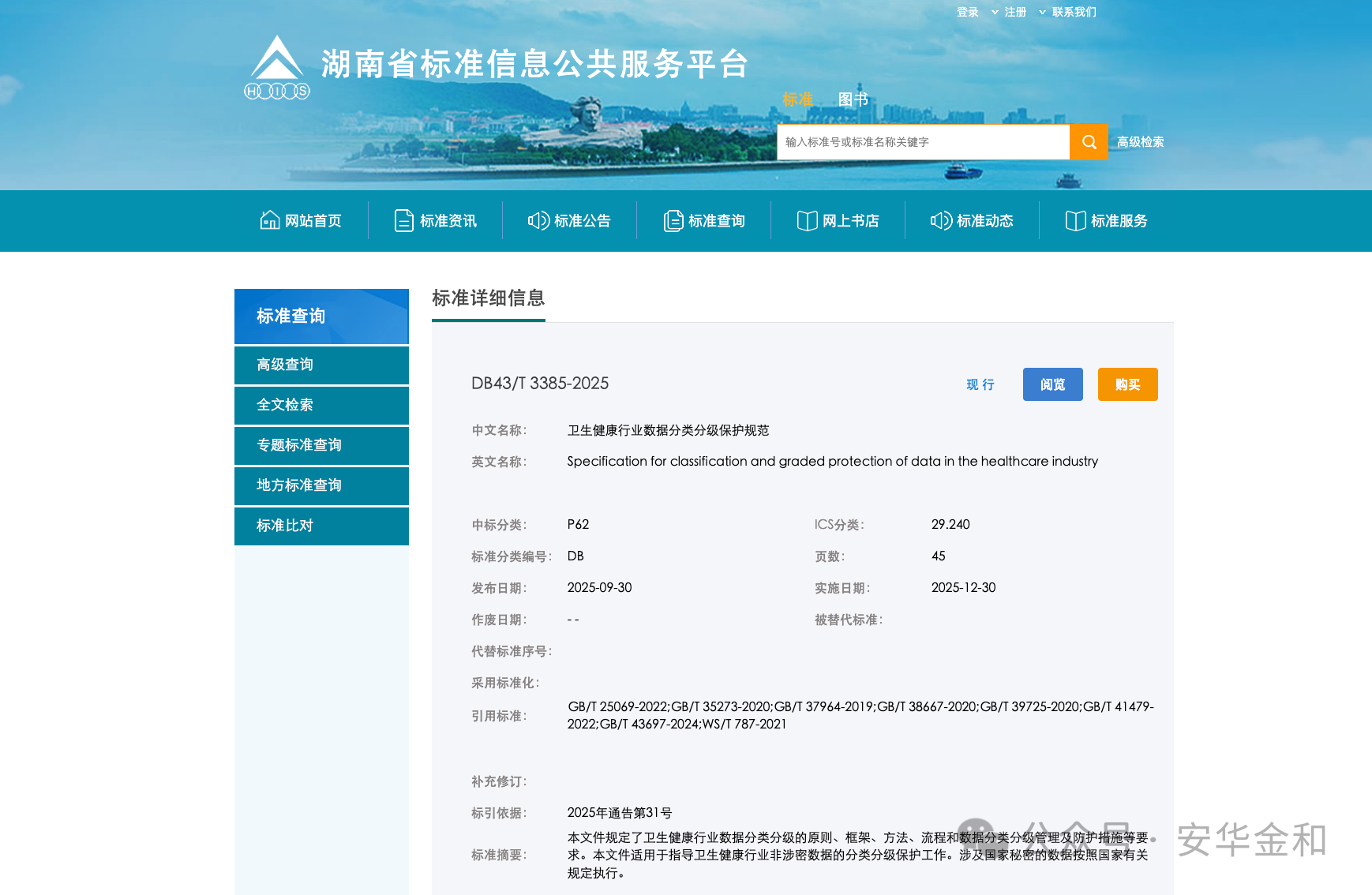
Task: Open 高级检索 advanced search link
Action: (1140, 142)
